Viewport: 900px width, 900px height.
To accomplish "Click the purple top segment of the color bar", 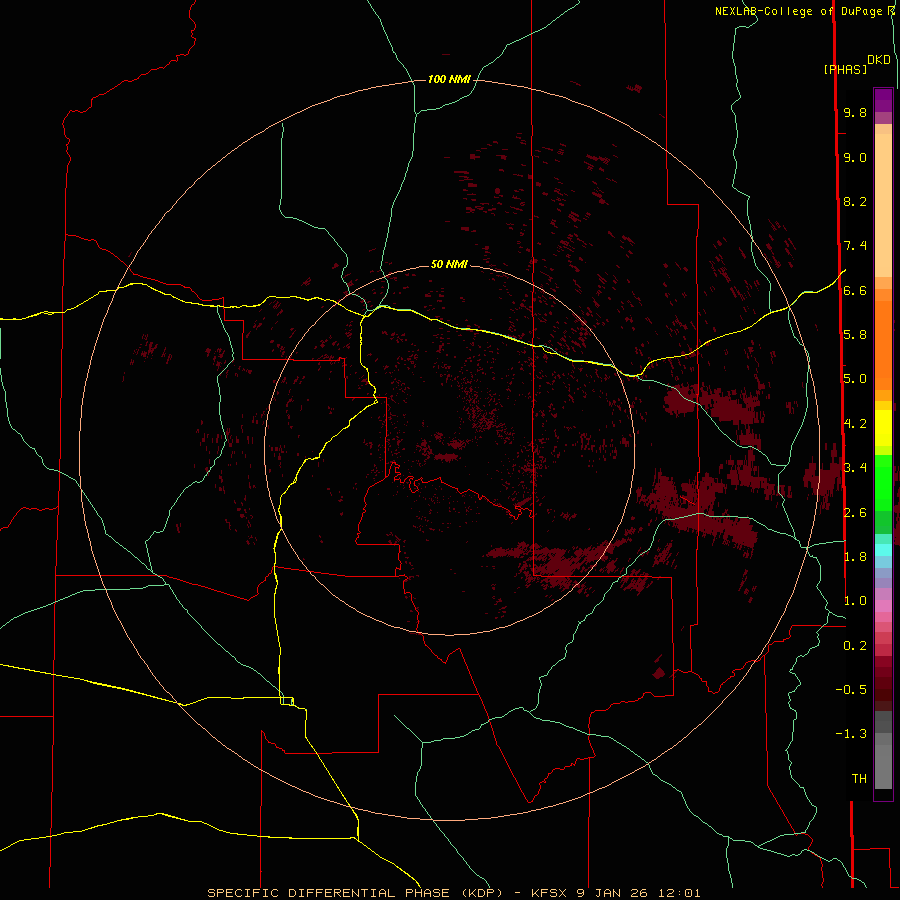I will (x=883, y=100).
